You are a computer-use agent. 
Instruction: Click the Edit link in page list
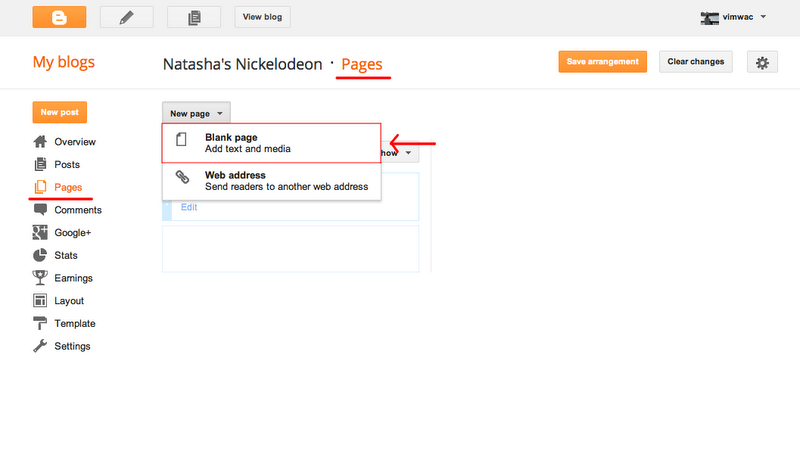[x=189, y=207]
